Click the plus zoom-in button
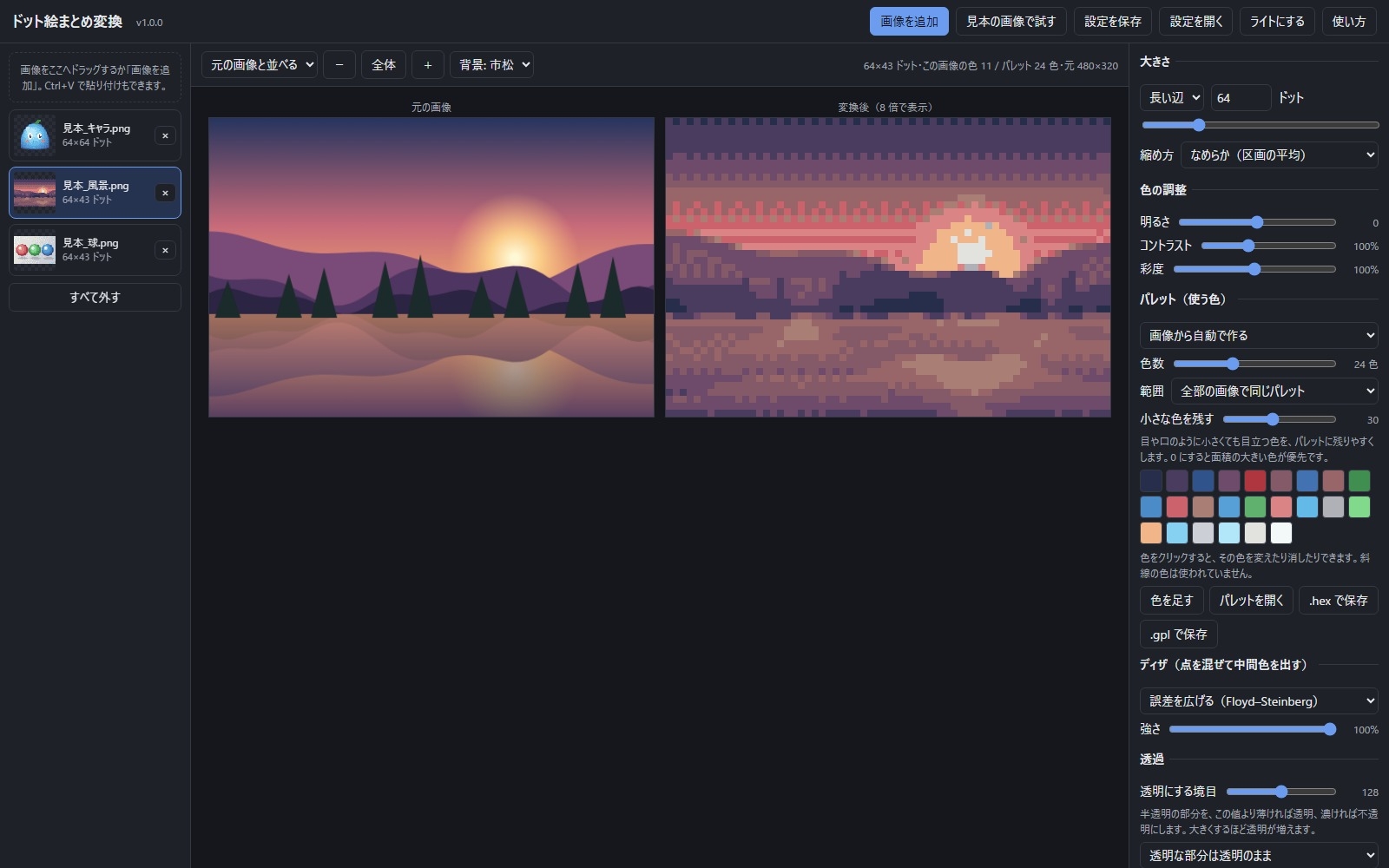Image resolution: width=1389 pixels, height=868 pixels. click(x=428, y=65)
